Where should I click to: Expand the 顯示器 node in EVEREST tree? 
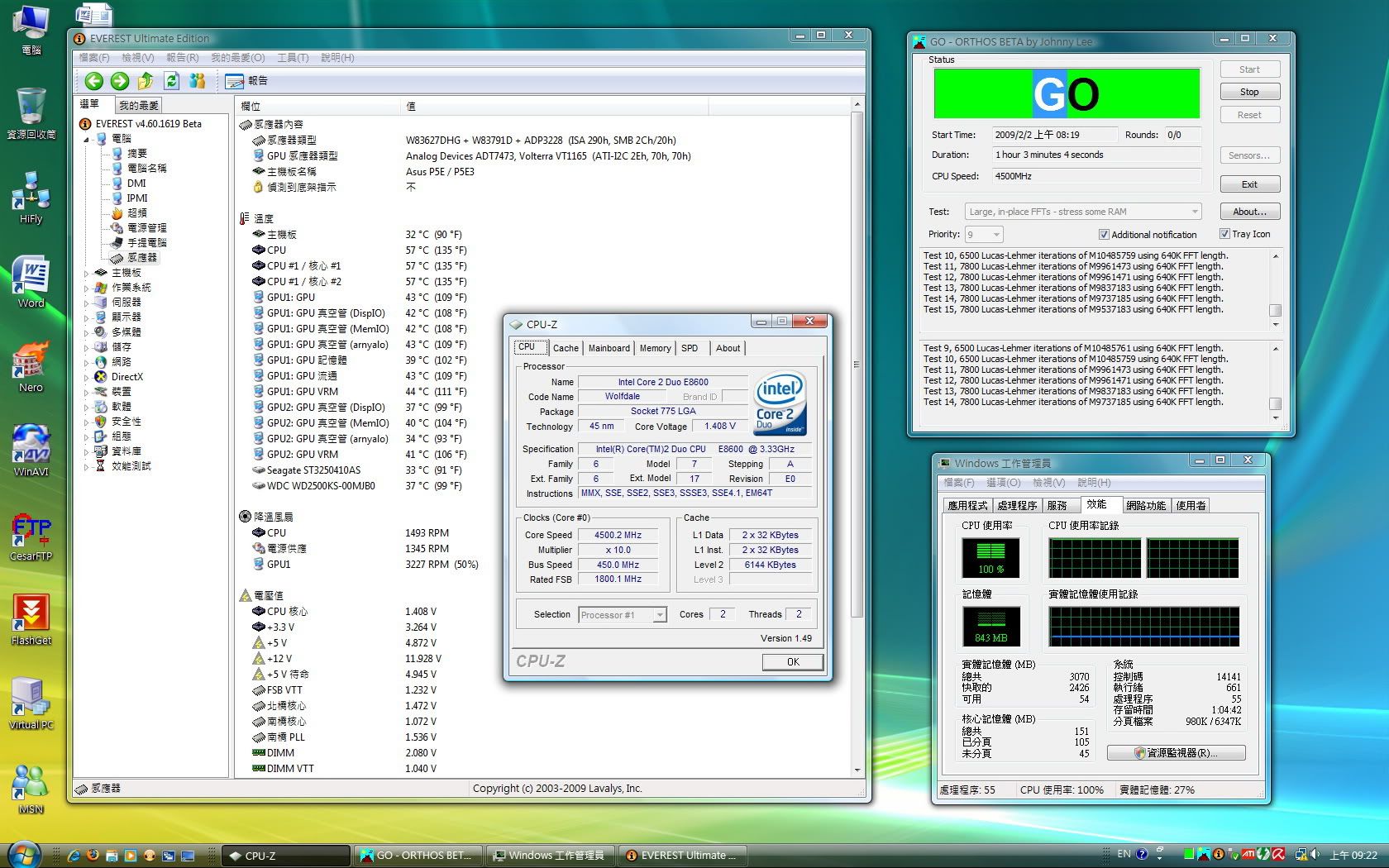tap(86, 317)
